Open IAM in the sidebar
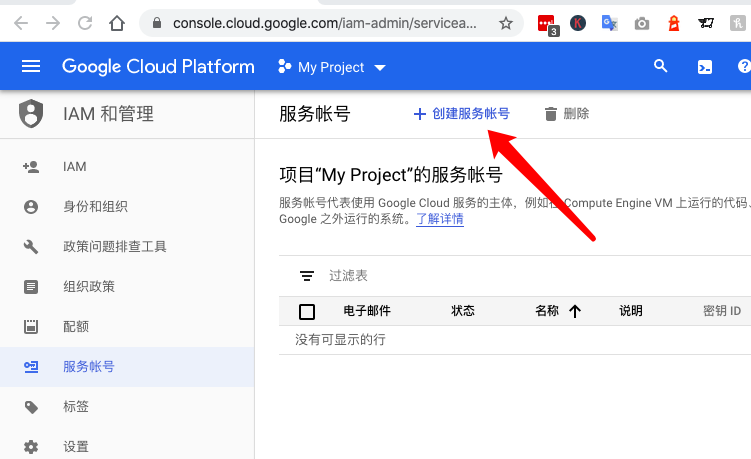Image resolution: width=751 pixels, height=459 pixels. click(127, 167)
